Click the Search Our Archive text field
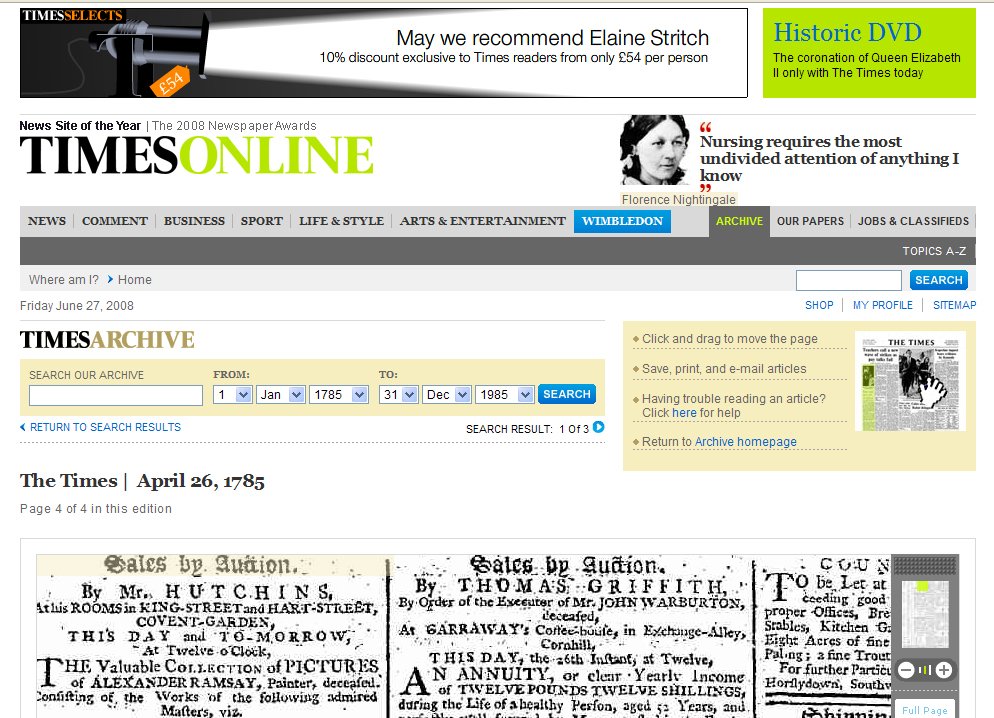Screen dimensions: 994x718 click(x=115, y=395)
